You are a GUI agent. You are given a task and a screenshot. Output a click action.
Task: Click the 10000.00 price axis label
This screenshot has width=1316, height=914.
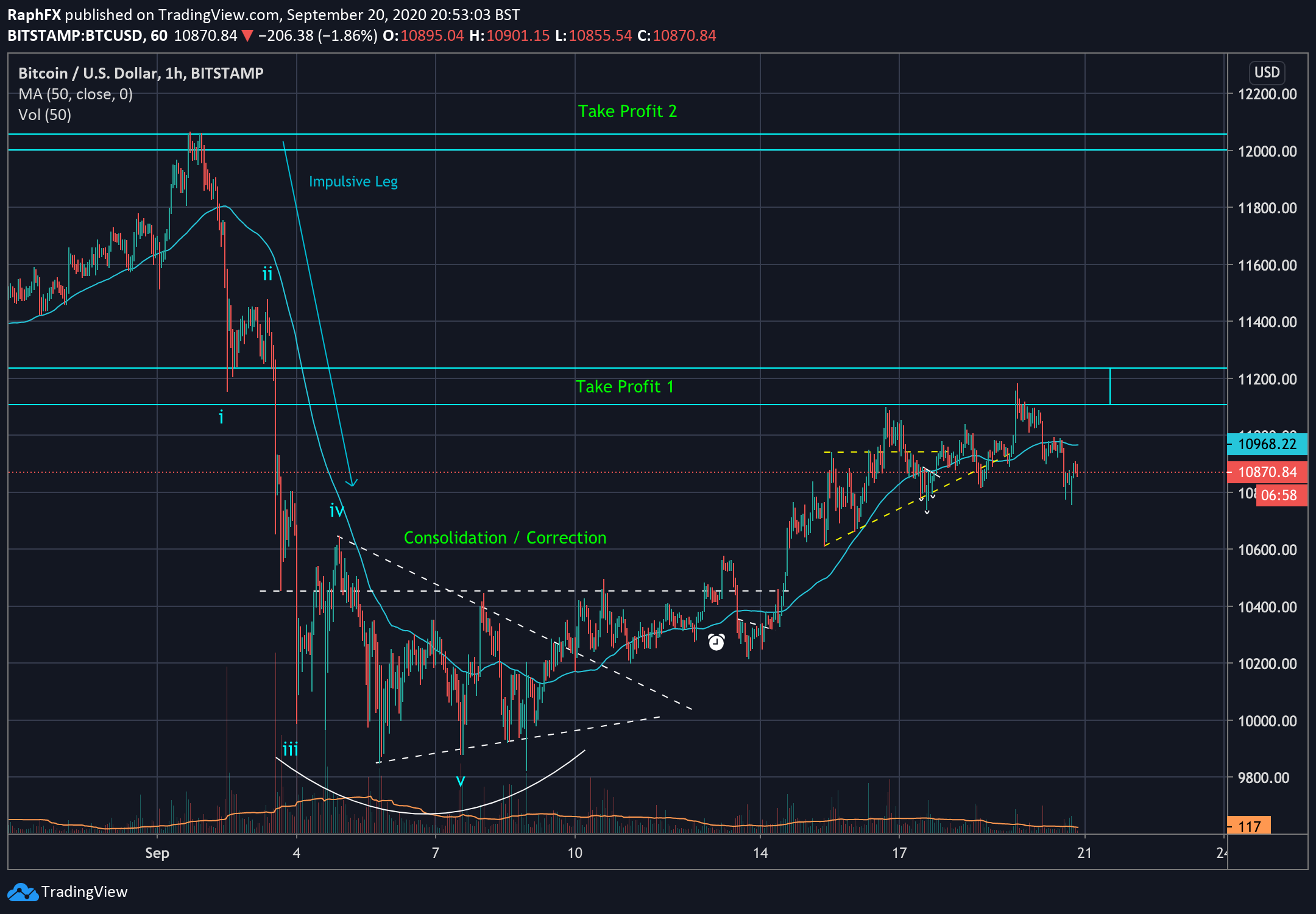click(x=1267, y=721)
